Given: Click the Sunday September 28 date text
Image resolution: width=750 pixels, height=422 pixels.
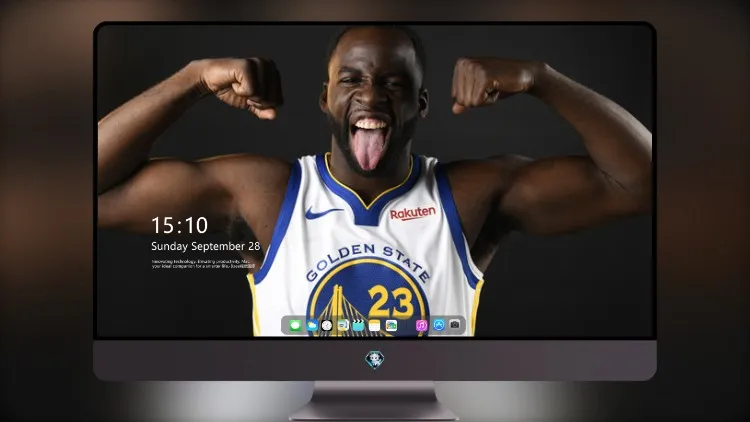Looking at the screenshot, I should (206, 246).
